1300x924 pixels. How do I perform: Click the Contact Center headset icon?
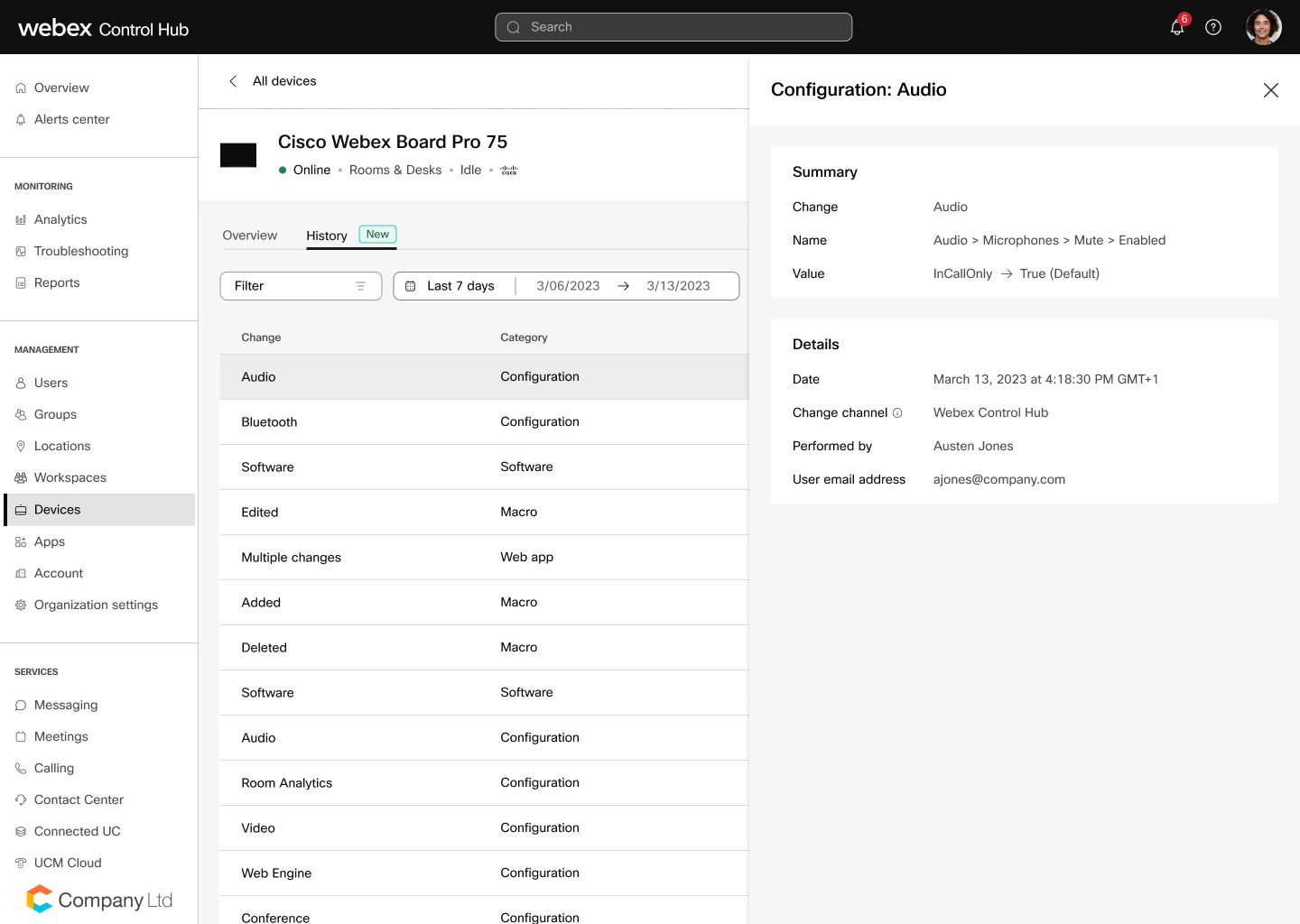[21, 800]
